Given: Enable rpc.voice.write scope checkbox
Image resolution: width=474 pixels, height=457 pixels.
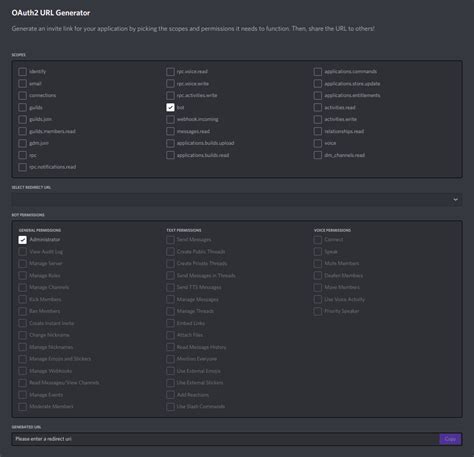Looking at the screenshot, I should click(x=170, y=84).
